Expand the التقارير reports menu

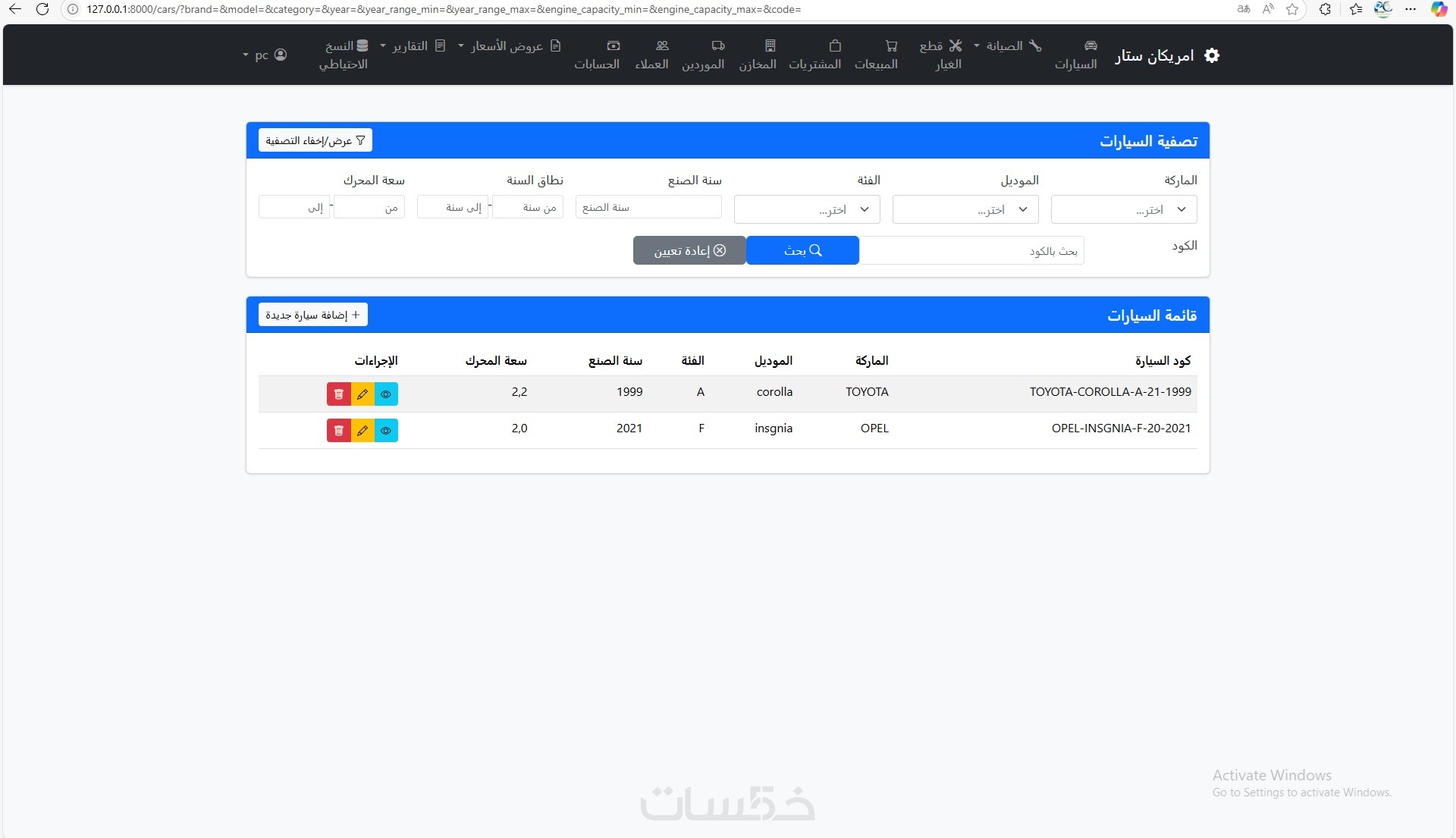[x=415, y=46]
